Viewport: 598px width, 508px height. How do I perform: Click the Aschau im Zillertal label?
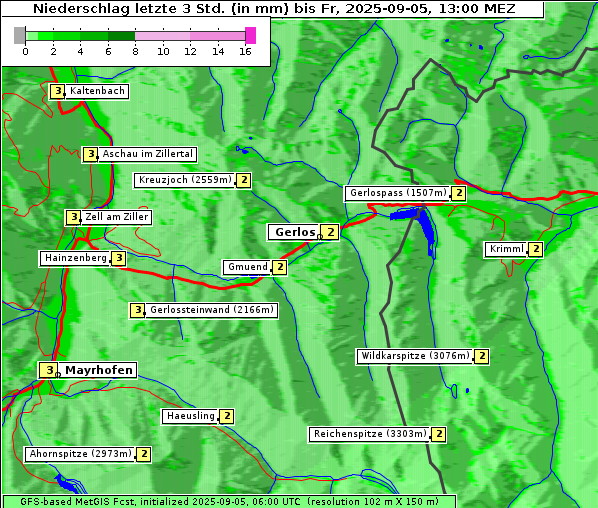point(147,154)
